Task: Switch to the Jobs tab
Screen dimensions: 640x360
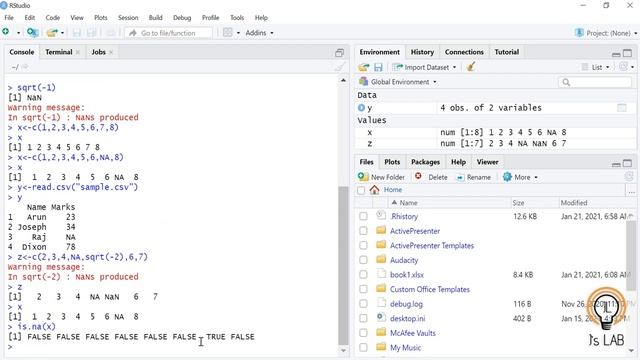Action: [x=98, y=52]
